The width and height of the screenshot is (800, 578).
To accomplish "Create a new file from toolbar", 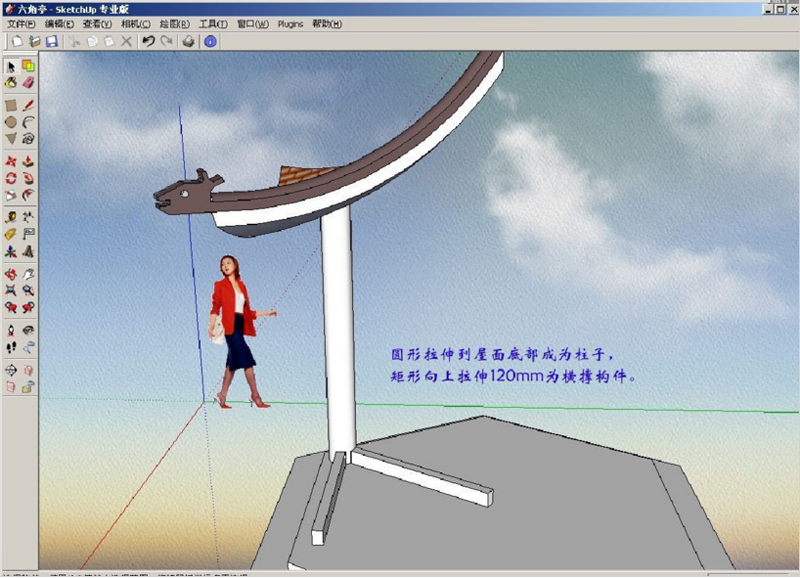I will click(17, 41).
